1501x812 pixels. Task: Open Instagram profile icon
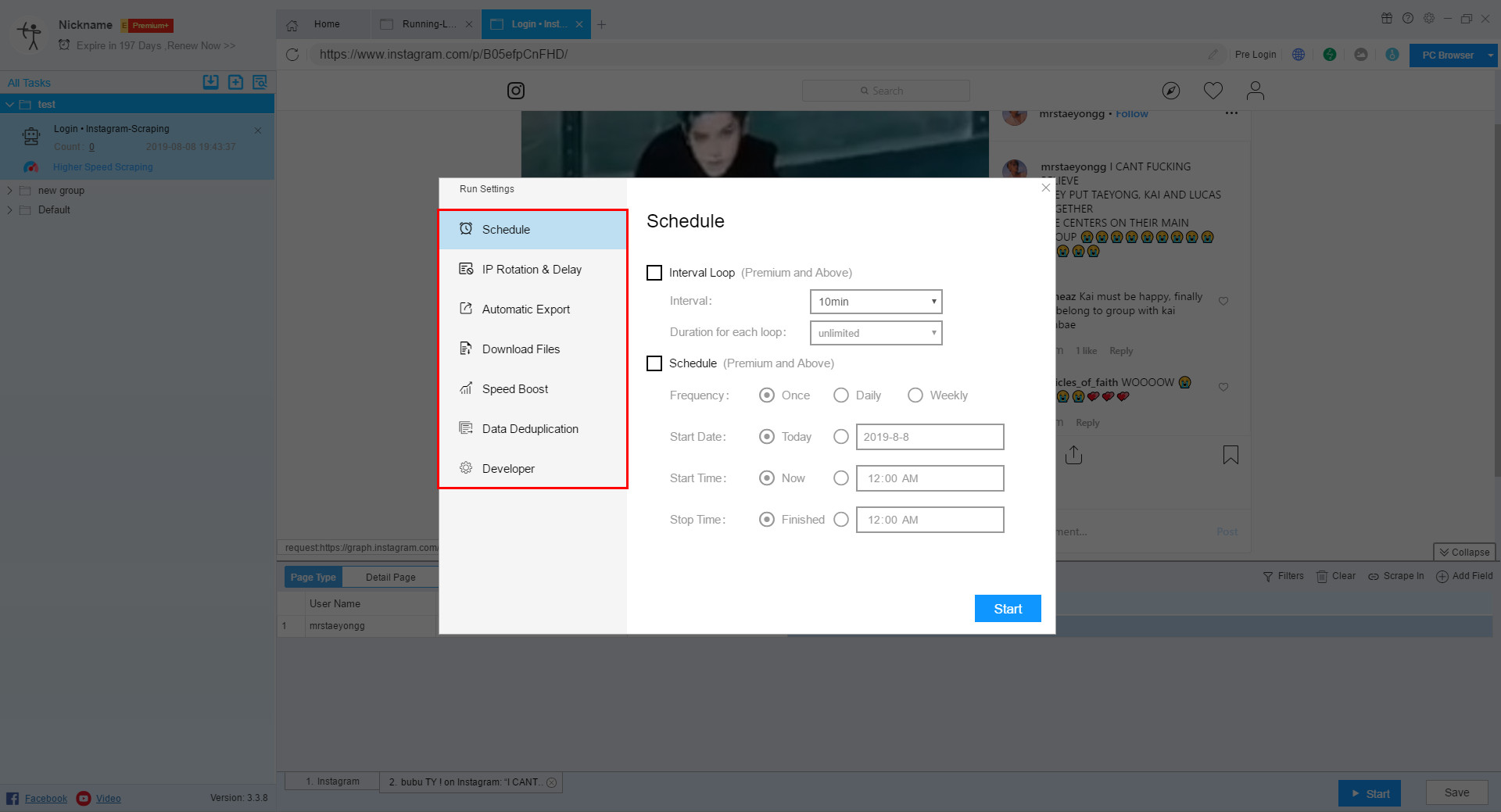1256,91
